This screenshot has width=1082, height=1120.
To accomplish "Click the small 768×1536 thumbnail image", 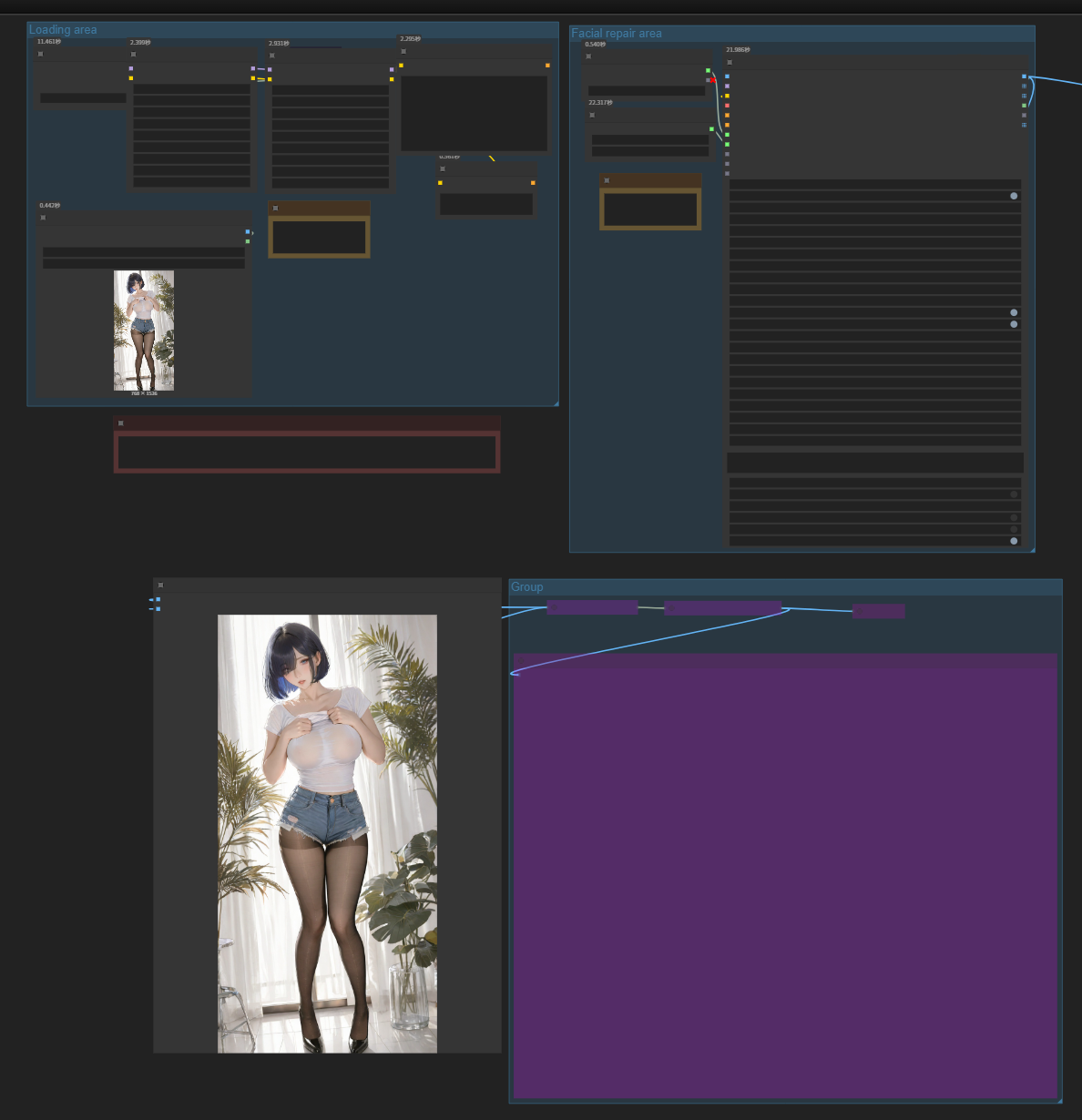I will tap(144, 331).
